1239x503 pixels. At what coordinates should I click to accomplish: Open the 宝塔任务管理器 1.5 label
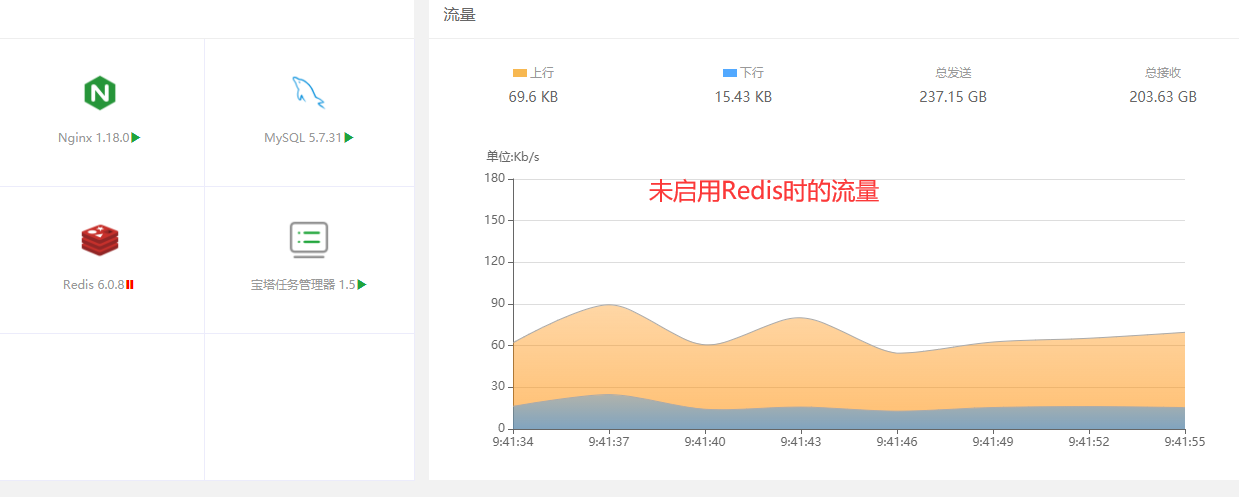(x=303, y=285)
